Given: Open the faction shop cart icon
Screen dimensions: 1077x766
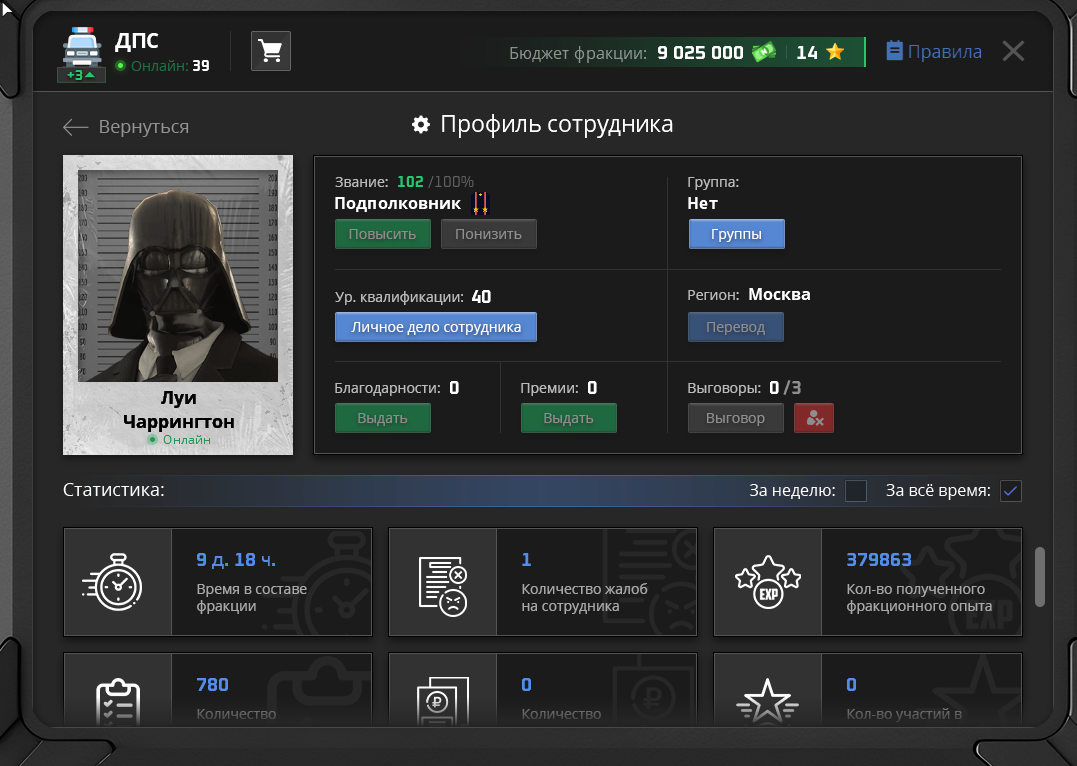Looking at the screenshot, I should point(270,51).
